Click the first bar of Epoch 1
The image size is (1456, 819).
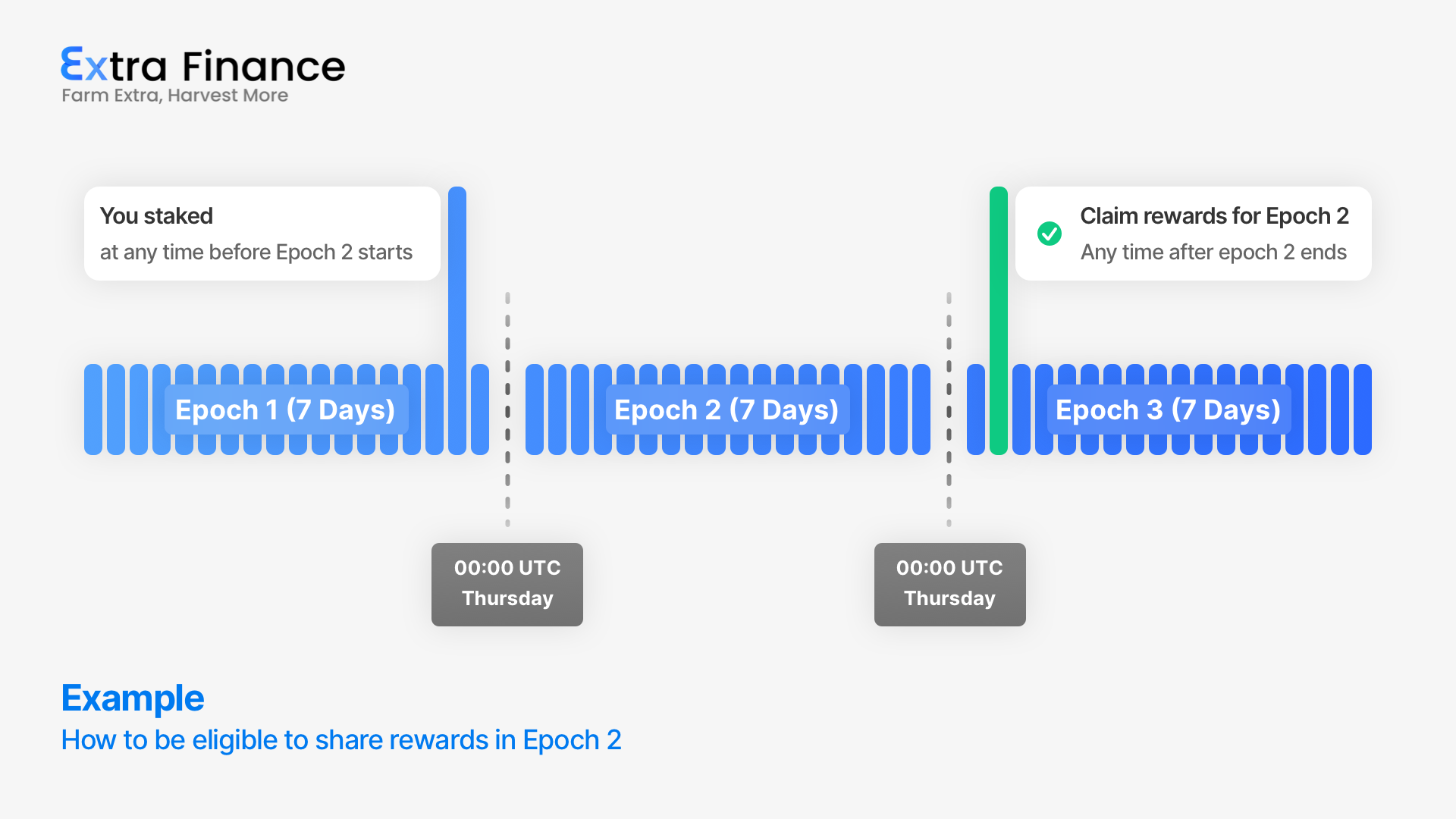93,409
